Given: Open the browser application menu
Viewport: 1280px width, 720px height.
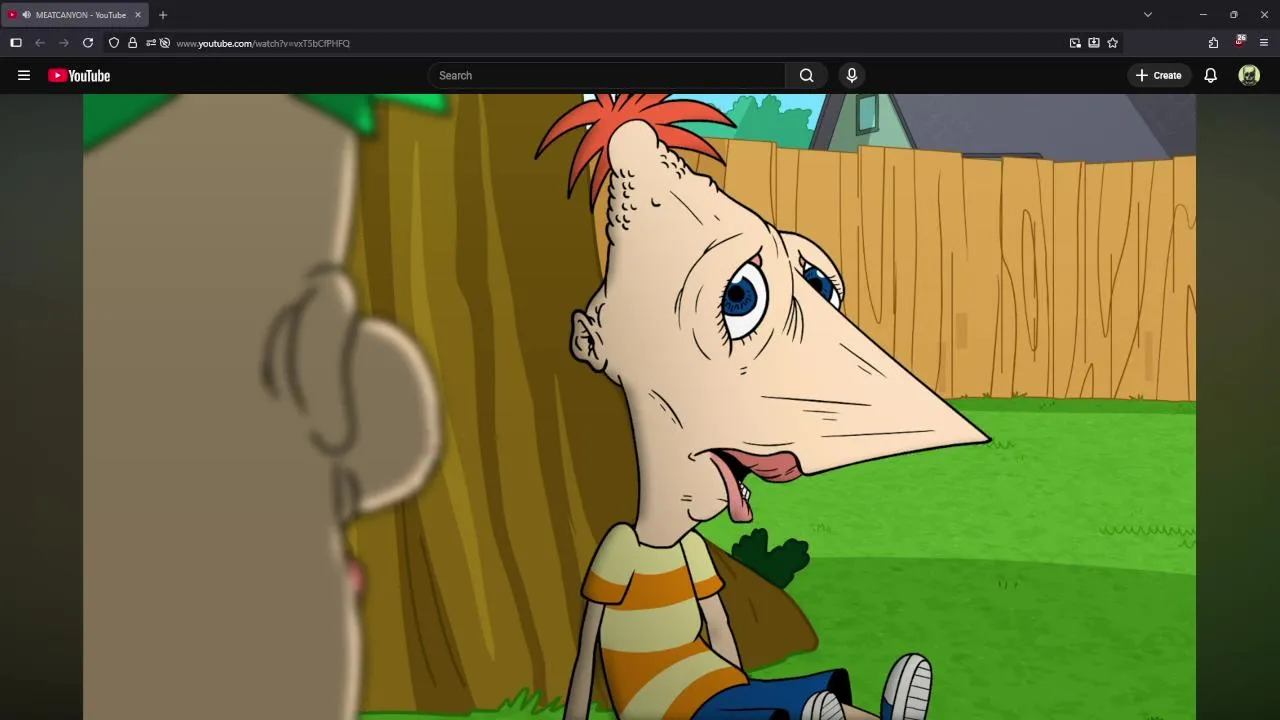Looking at the screenshot, I should point(1264,43).
